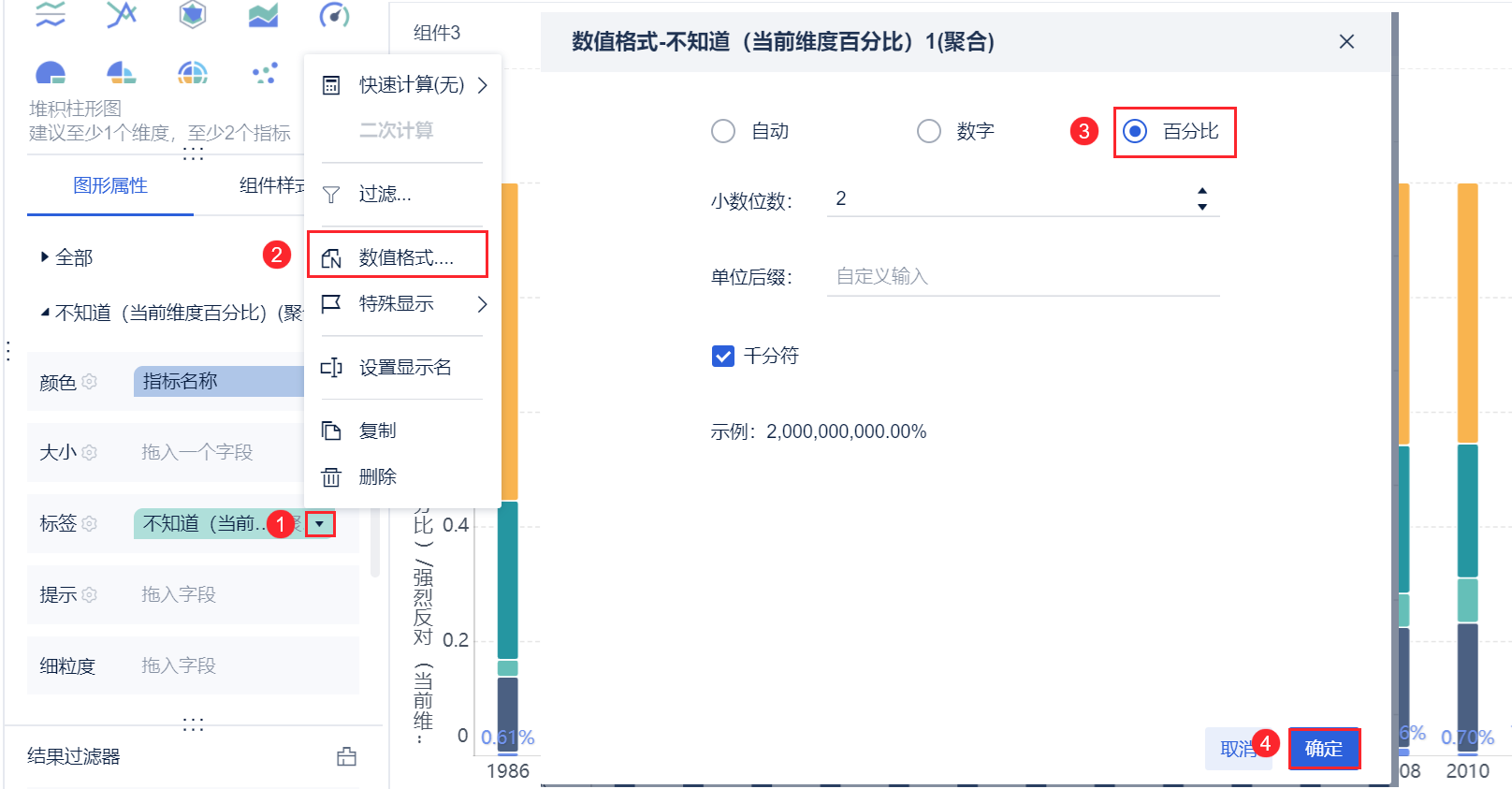Click the 确定 confirm button
The width and height of the screenshot is (1512, 789).
(1324, 749)
